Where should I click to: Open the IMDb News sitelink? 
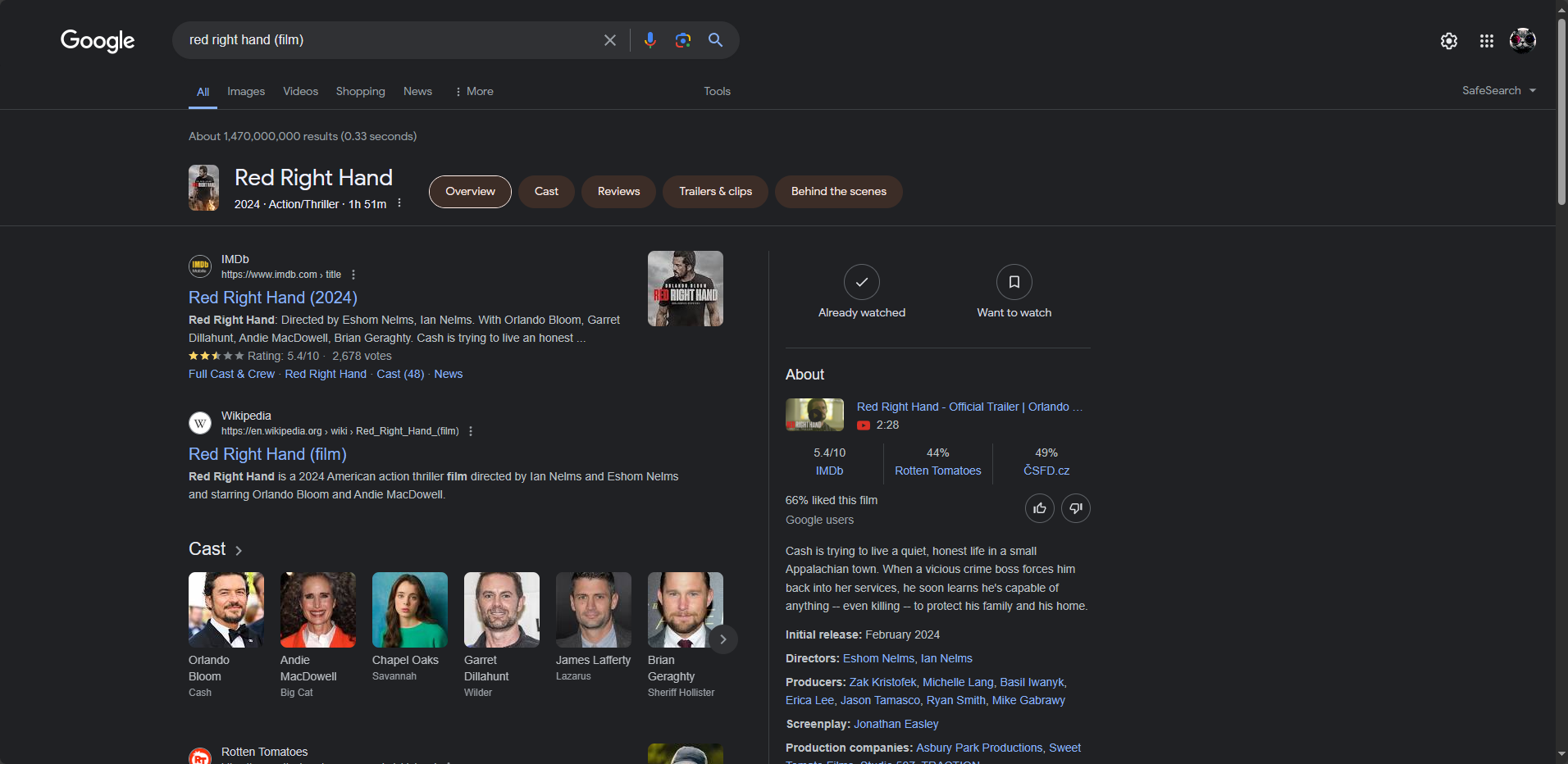tap(449, 374)
